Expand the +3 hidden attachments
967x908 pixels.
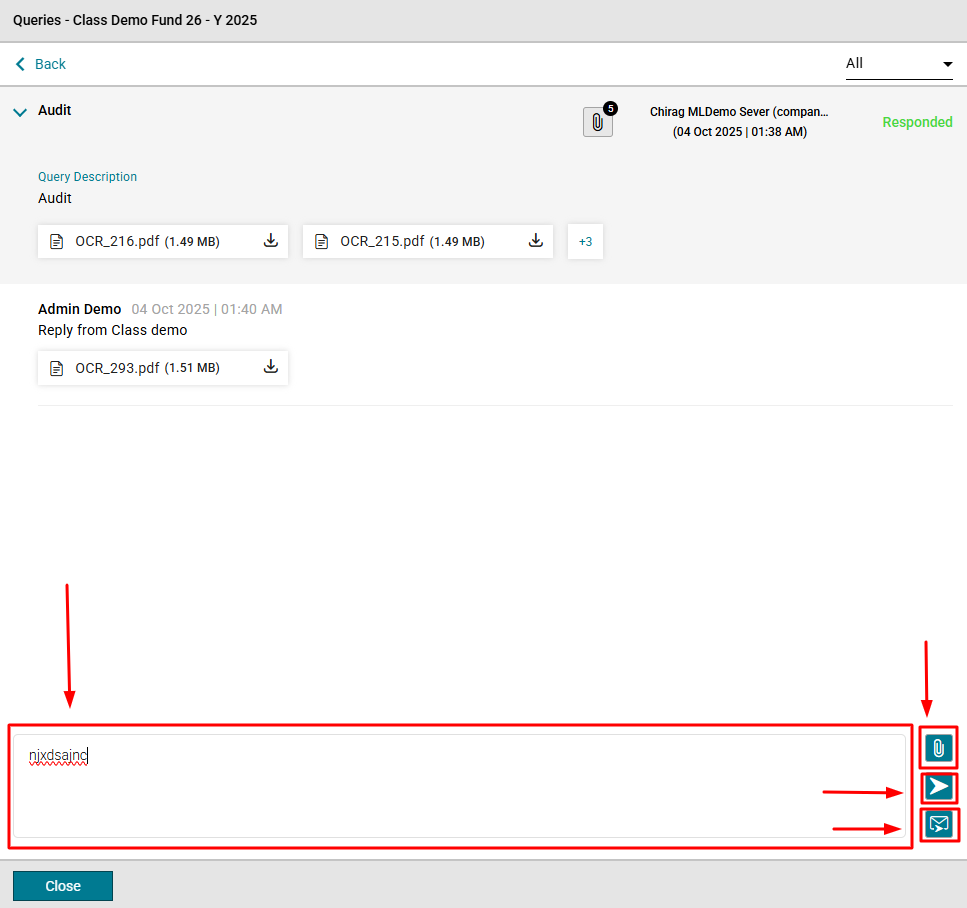pos(585,242)
